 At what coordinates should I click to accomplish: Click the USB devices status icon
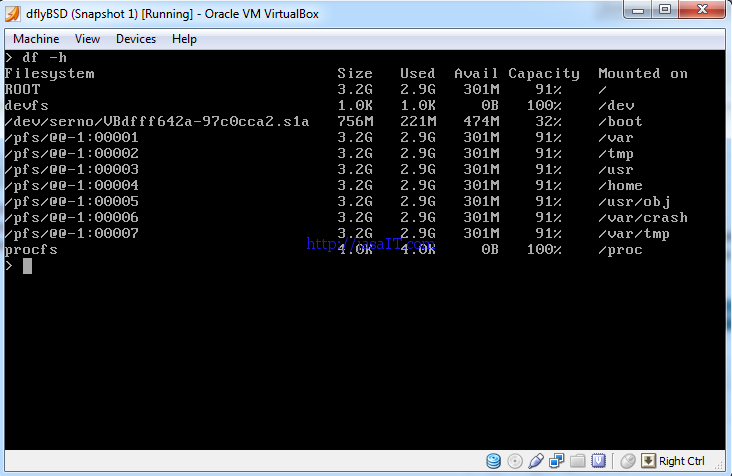click(x=536, y=461)
